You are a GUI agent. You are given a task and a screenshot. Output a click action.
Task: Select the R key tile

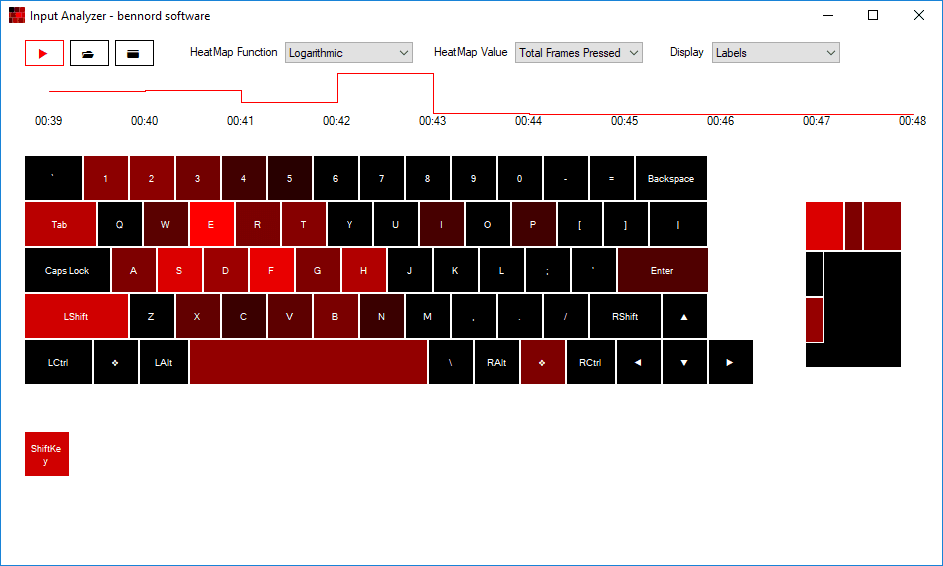(x=257, y=224)
